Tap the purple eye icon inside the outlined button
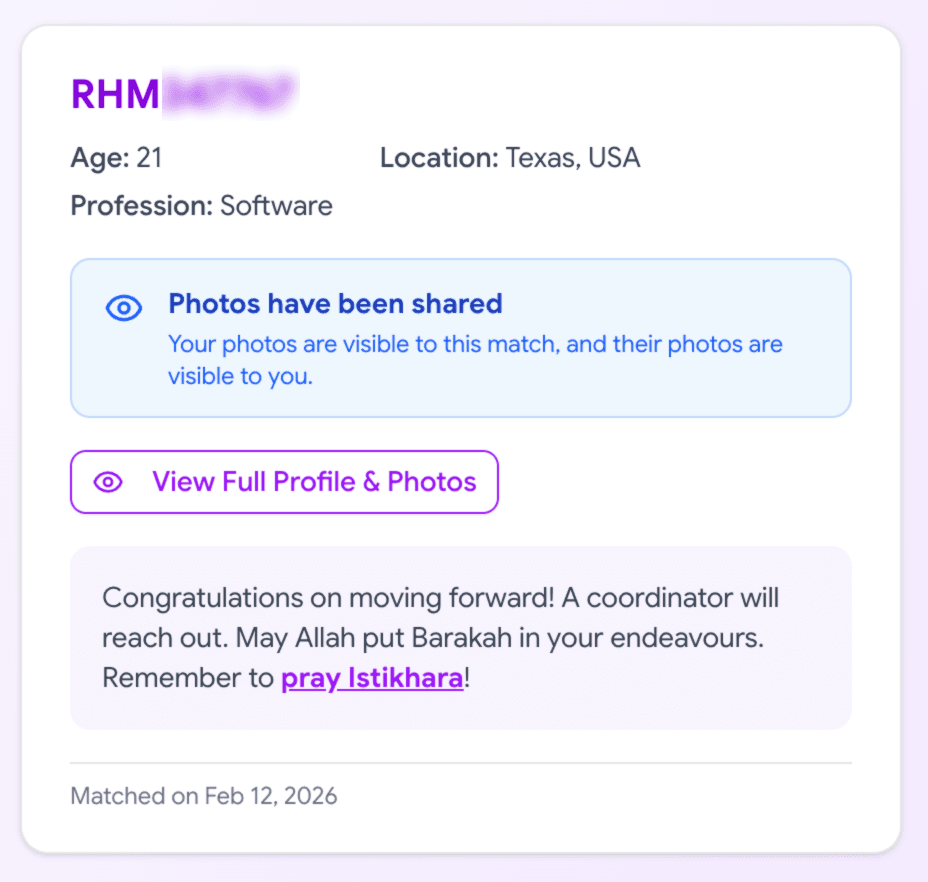 tap(107, 482)
